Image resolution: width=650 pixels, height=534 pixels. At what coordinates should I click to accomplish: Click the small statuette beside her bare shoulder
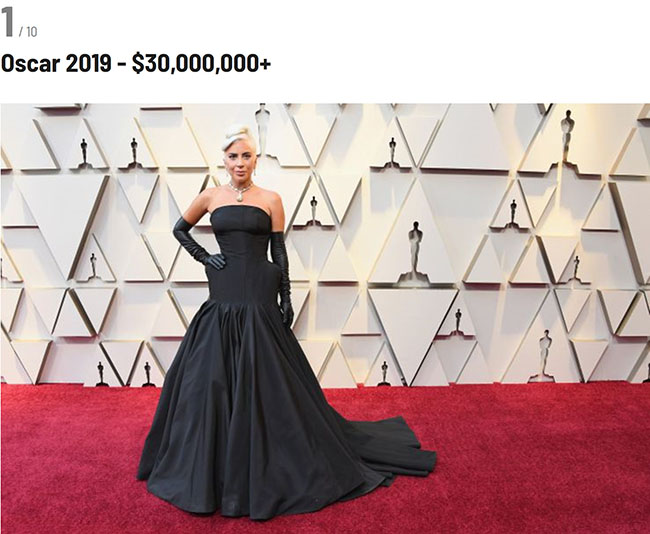314,210
